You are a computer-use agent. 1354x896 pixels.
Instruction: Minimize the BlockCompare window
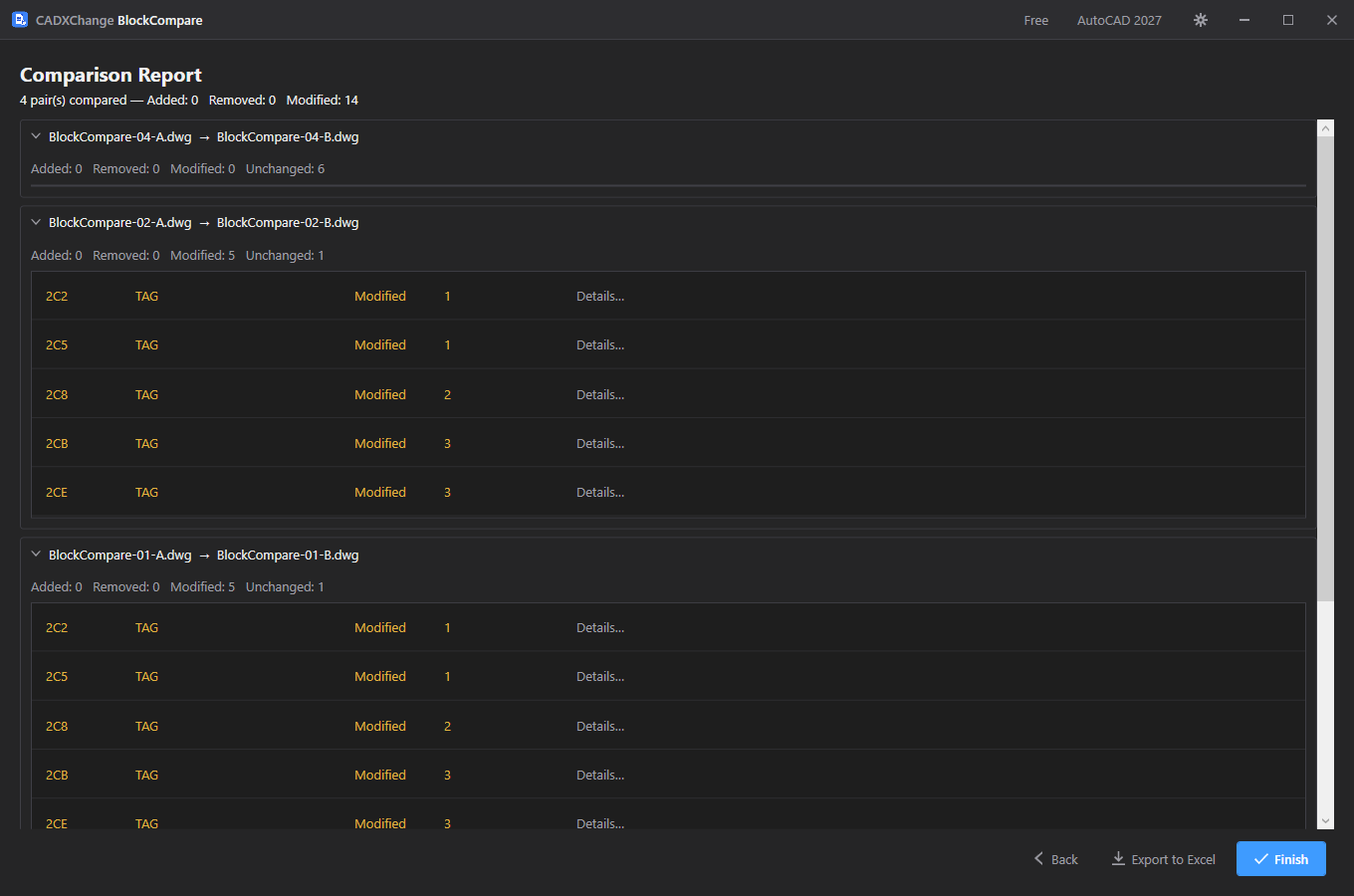(1244, 20)
